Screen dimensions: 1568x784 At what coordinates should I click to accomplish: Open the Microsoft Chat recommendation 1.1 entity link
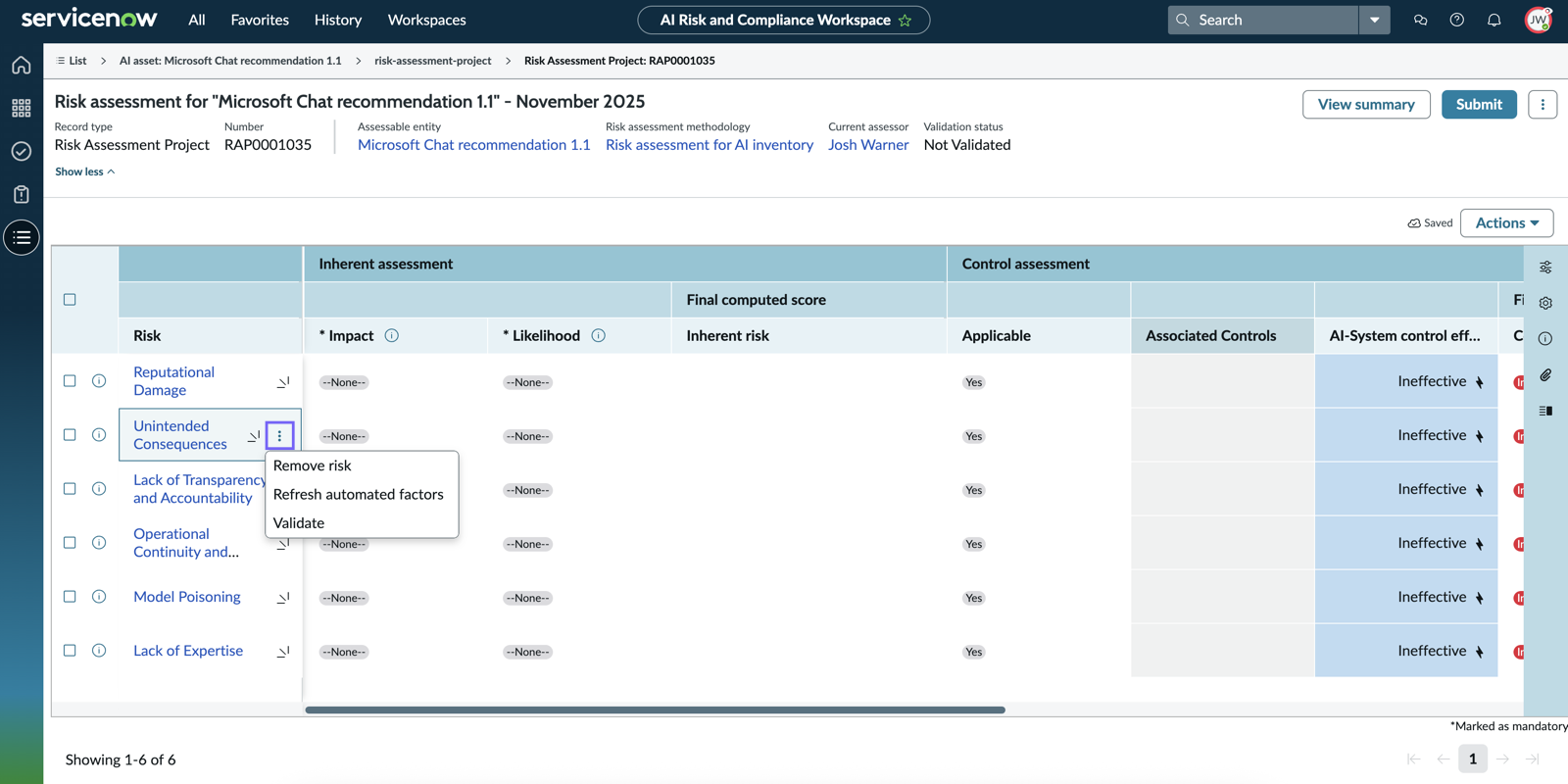(x=474, y=145)
